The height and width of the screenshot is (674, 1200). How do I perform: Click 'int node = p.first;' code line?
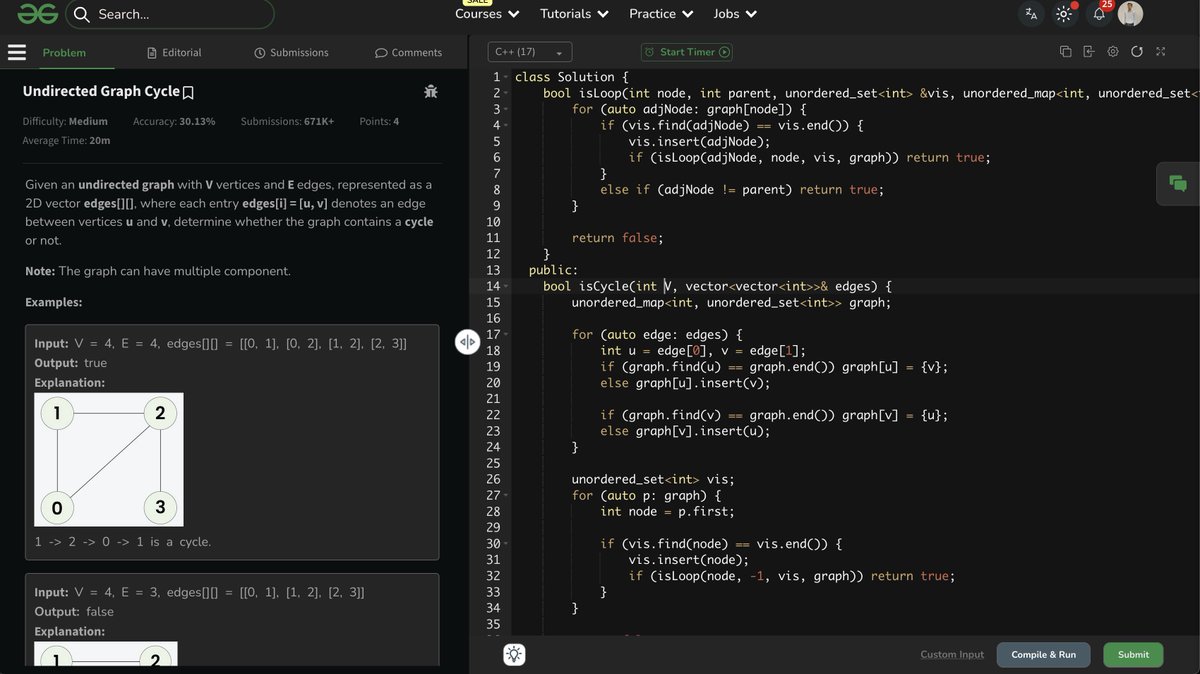[667, 511]
